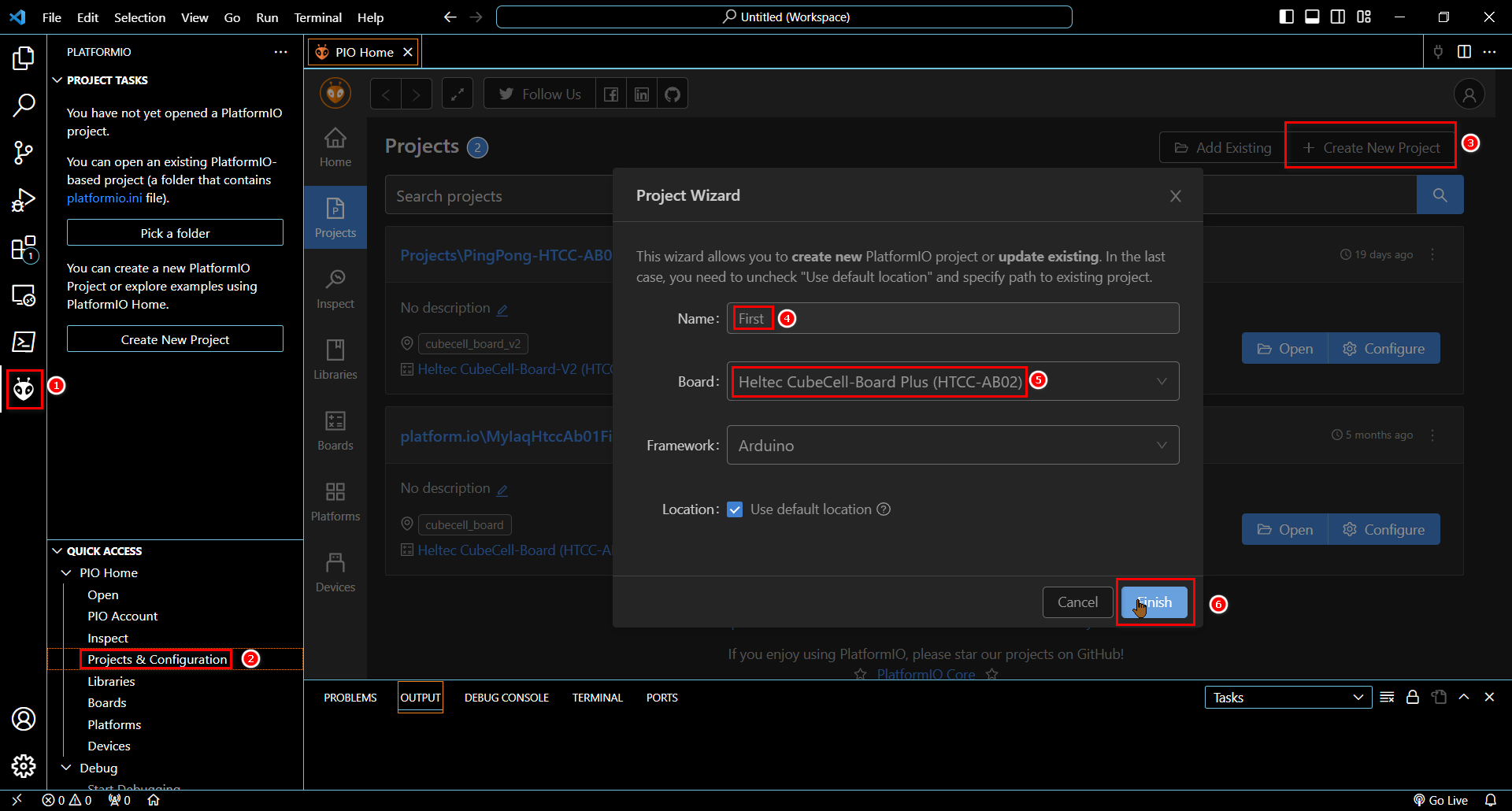The height and width of the screenshot is (811, 1512).
Task: Split the editor to the right
Action: [x=1464, y=52]
